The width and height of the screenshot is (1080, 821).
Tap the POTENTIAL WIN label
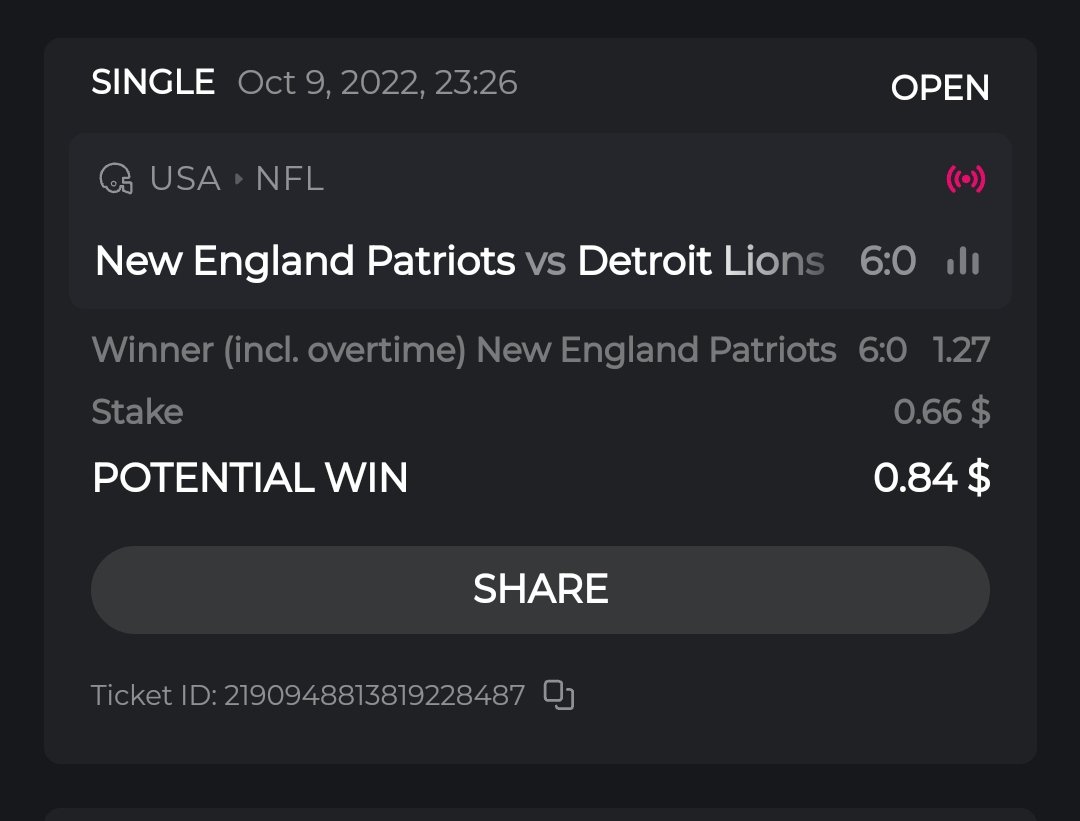(x=250, y=478)
